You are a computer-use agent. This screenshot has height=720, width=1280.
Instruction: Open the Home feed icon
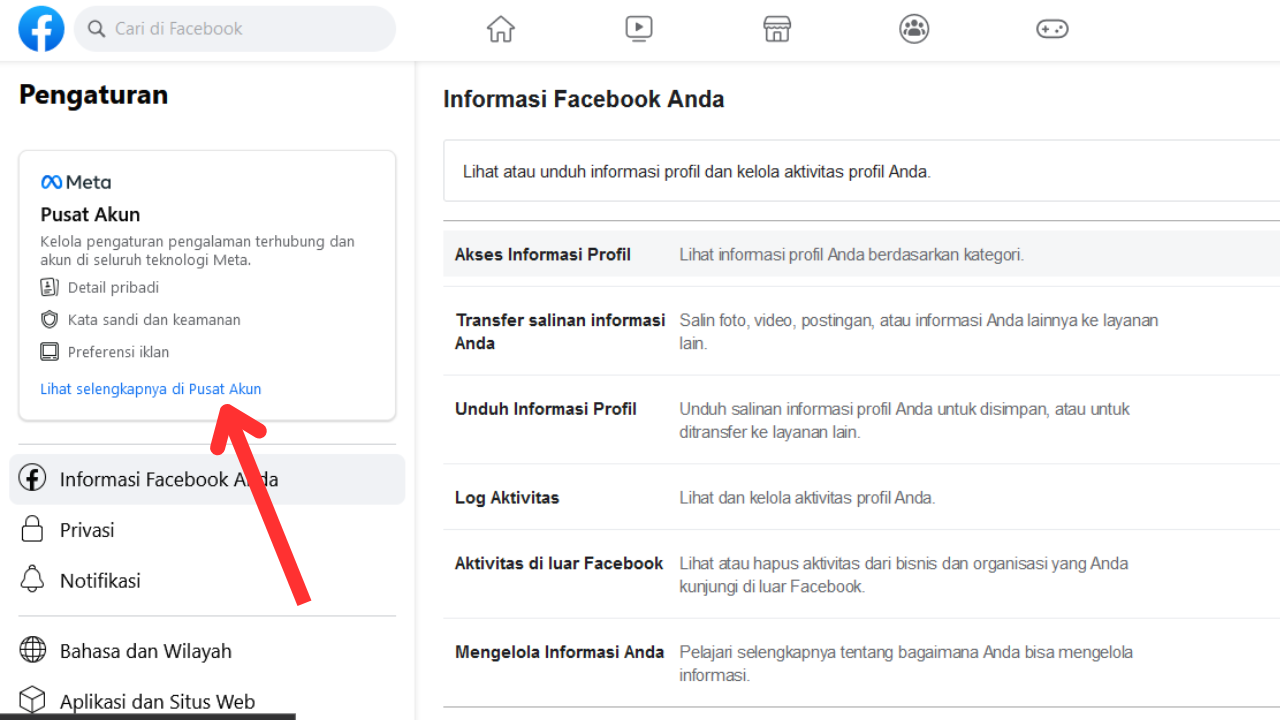pyautogui.click(x=501, y=29)
